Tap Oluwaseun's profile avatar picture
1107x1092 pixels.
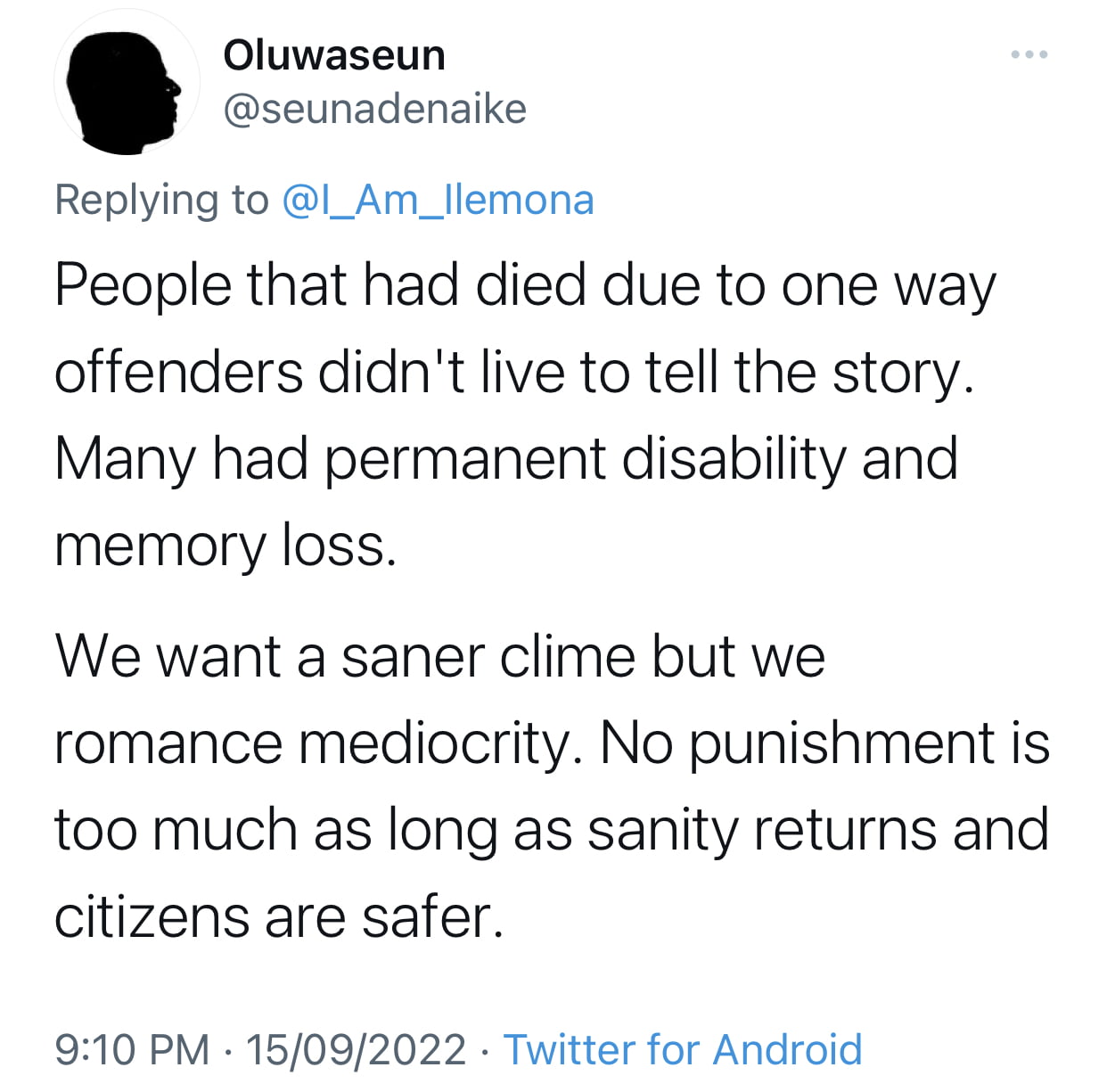[x=127, y=83]
